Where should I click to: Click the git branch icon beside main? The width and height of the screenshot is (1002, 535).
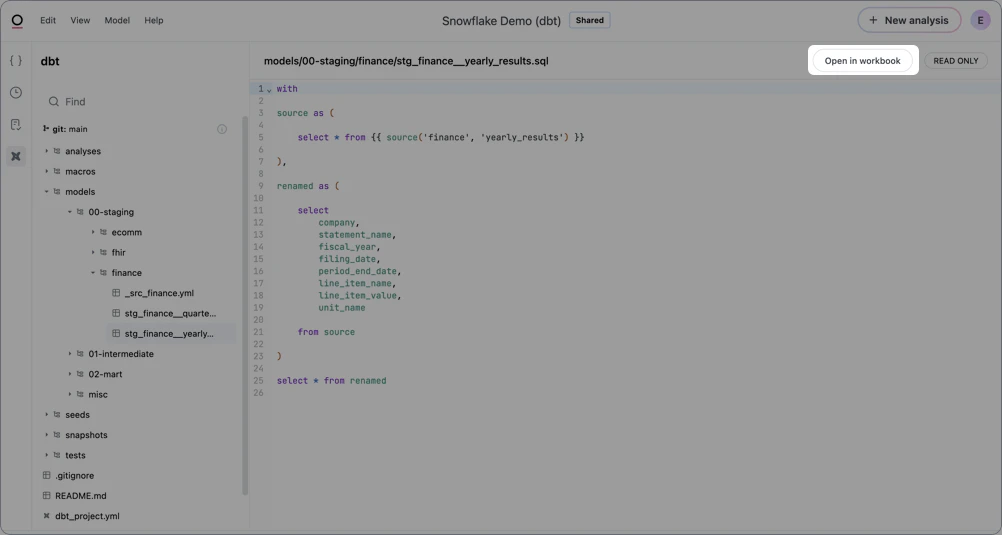point(46,128)
